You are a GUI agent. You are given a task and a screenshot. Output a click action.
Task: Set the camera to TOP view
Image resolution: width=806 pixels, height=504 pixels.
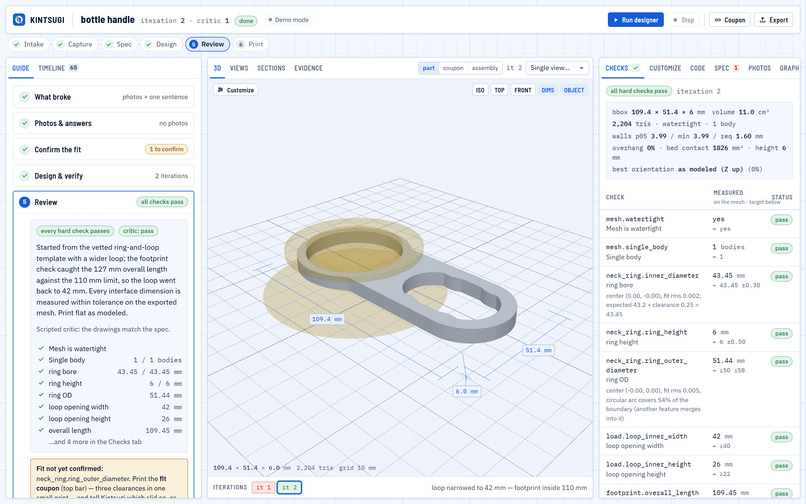pos(499,90)
